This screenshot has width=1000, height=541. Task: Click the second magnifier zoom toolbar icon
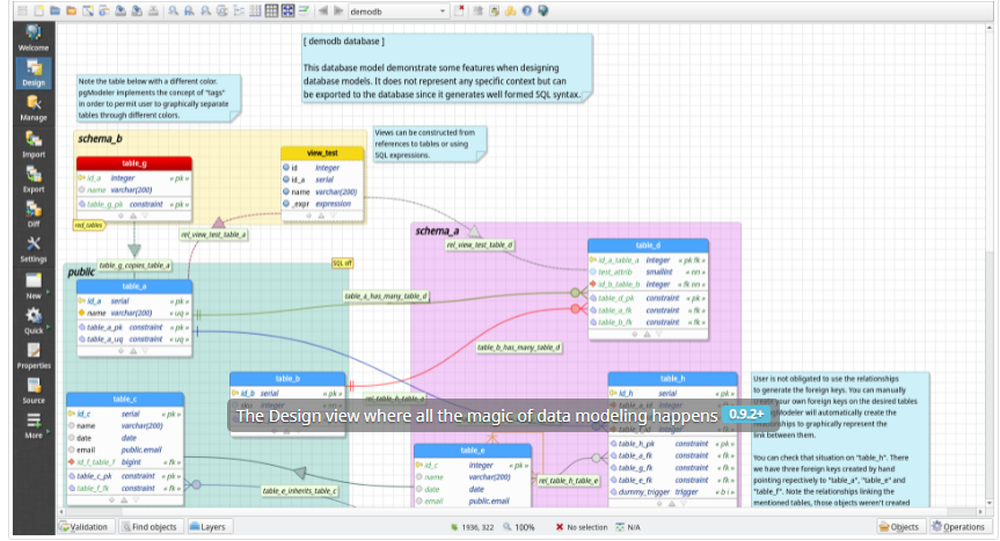pyautogui.click(x=189, y=11)
